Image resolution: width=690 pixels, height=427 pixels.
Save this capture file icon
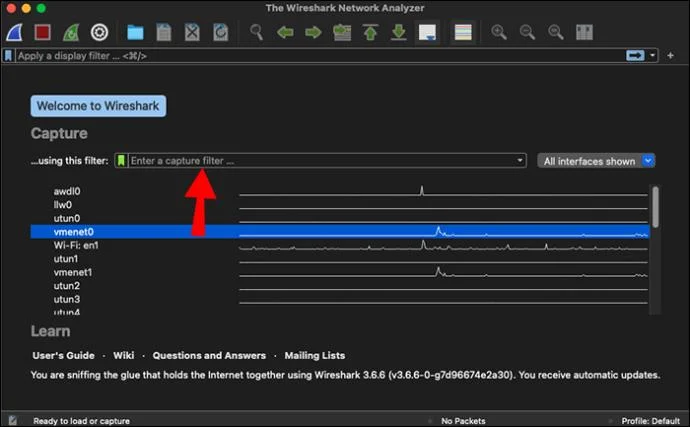(x=164, y=33)
